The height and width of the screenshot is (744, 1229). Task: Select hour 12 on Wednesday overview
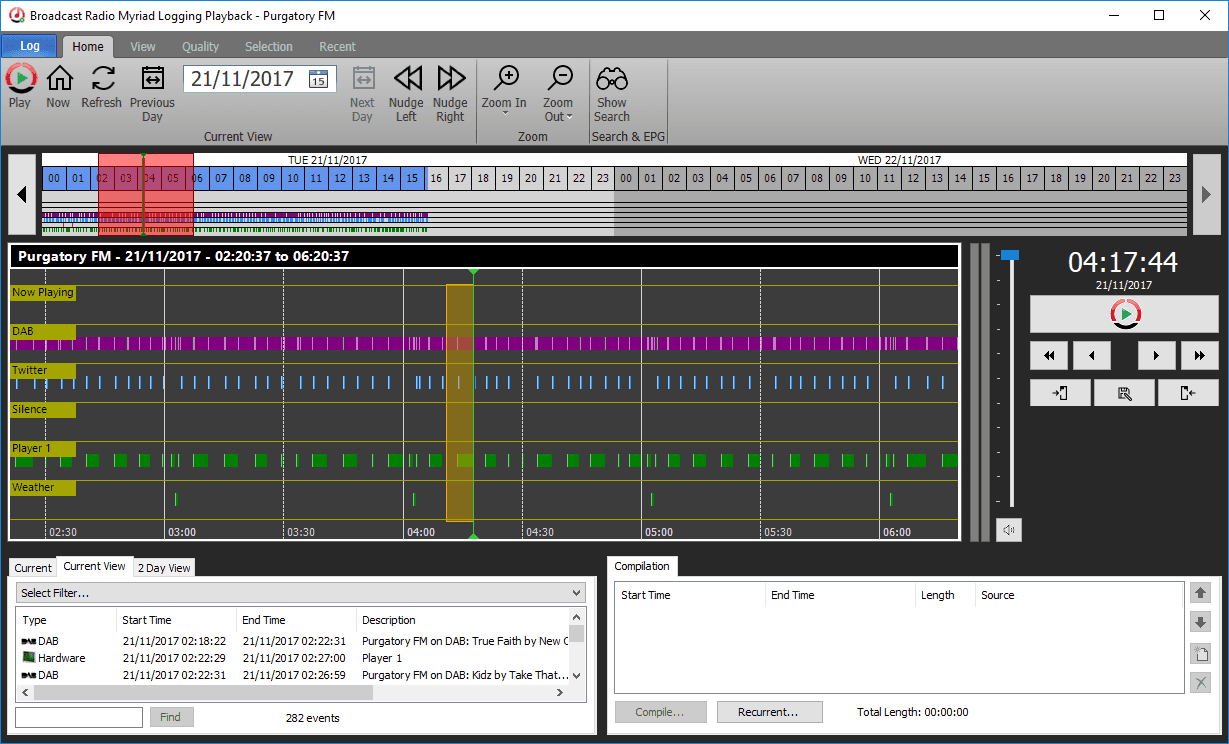[913, 179]
